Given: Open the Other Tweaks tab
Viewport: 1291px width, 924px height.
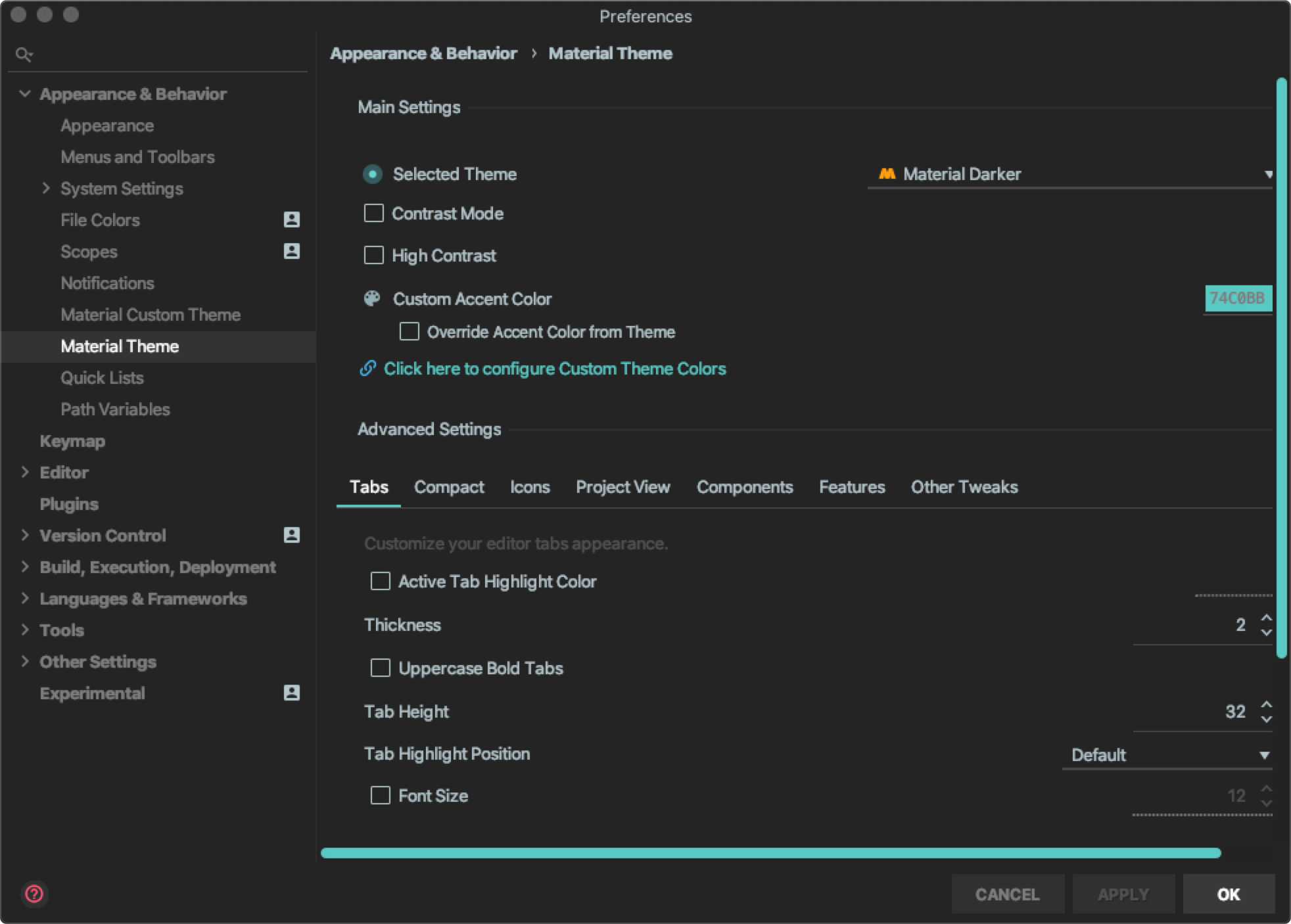Looking at the screenshot, I should point(964,487).
